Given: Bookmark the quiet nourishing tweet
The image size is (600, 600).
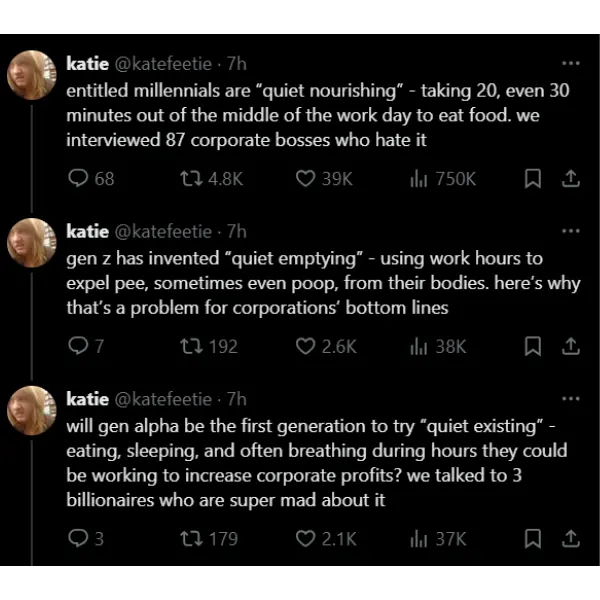Looking at the screenshot, I should click(x=533, y=179).
